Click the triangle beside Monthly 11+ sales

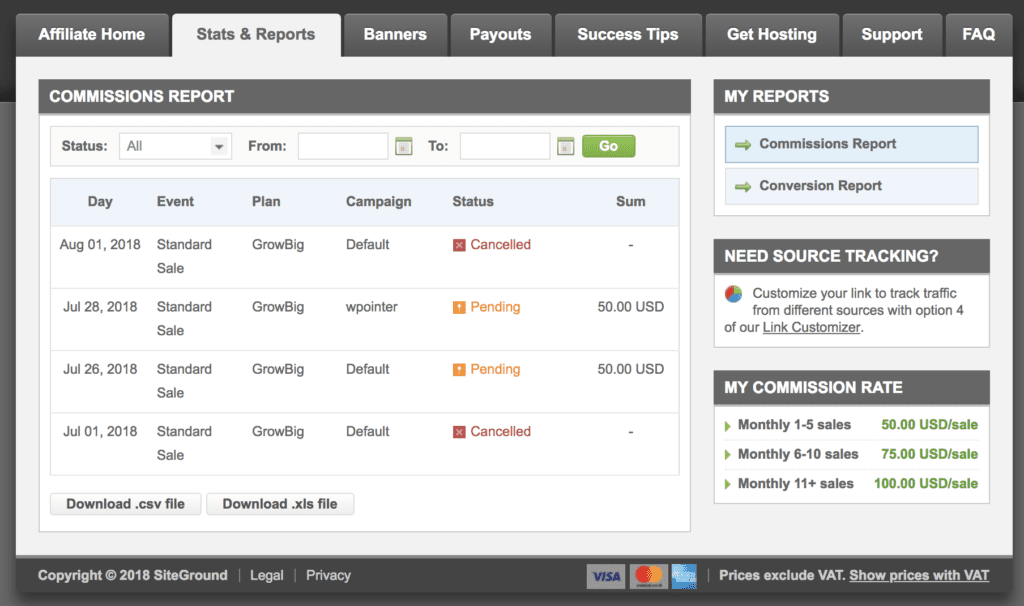click(728, 484)
